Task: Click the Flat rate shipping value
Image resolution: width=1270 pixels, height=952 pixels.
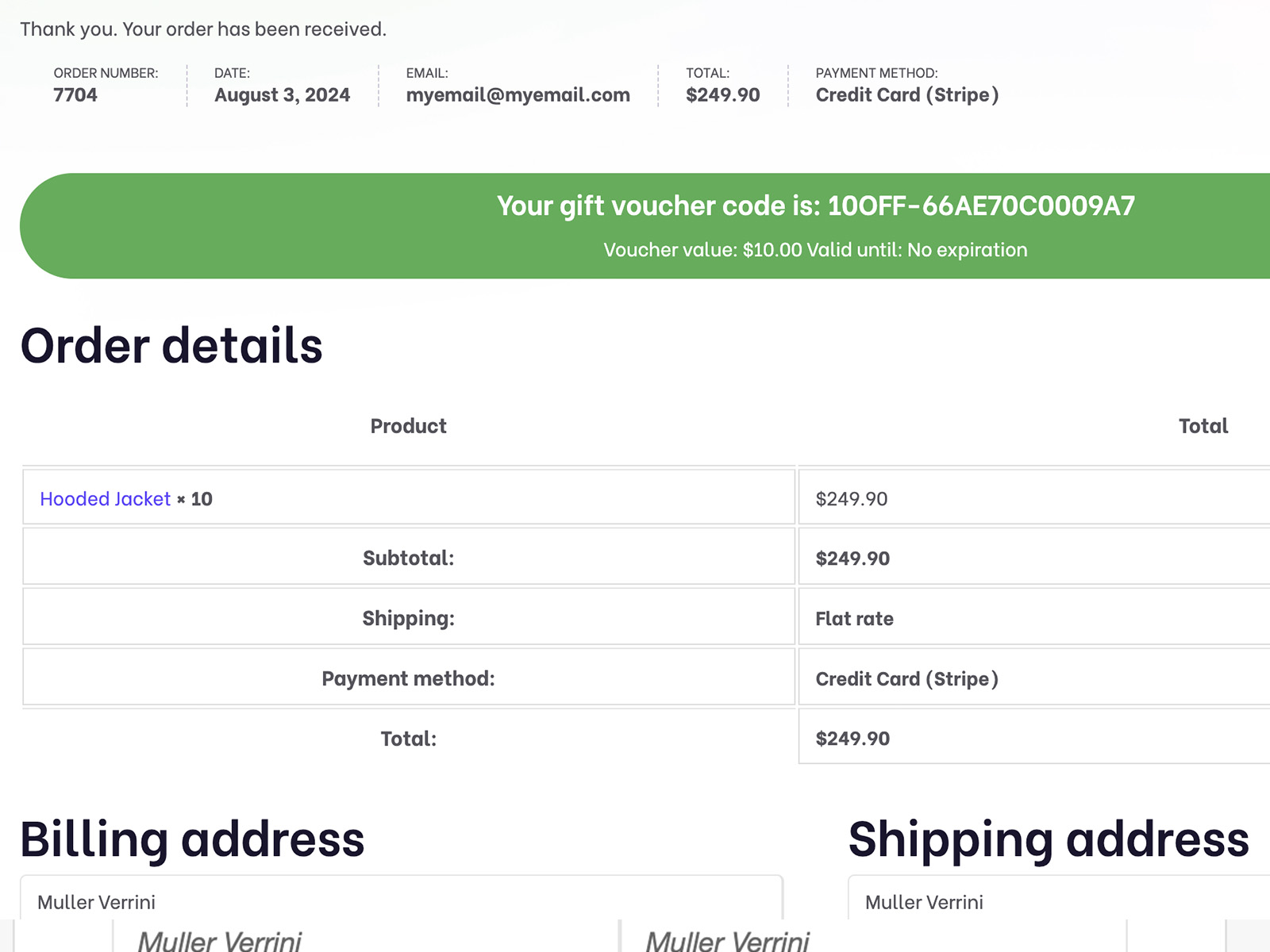Action: click(854, 619)
